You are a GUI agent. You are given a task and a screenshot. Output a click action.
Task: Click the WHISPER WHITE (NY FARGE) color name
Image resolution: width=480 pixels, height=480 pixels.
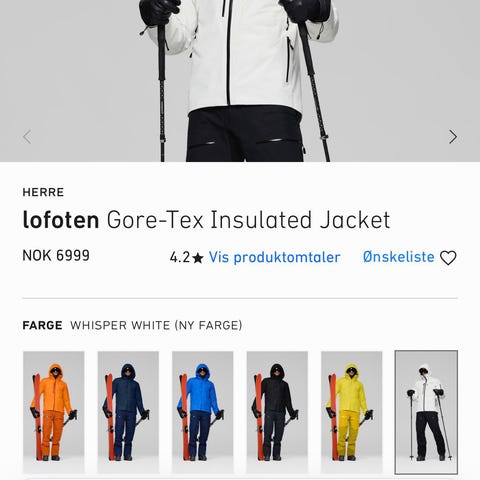click(156, 325)
